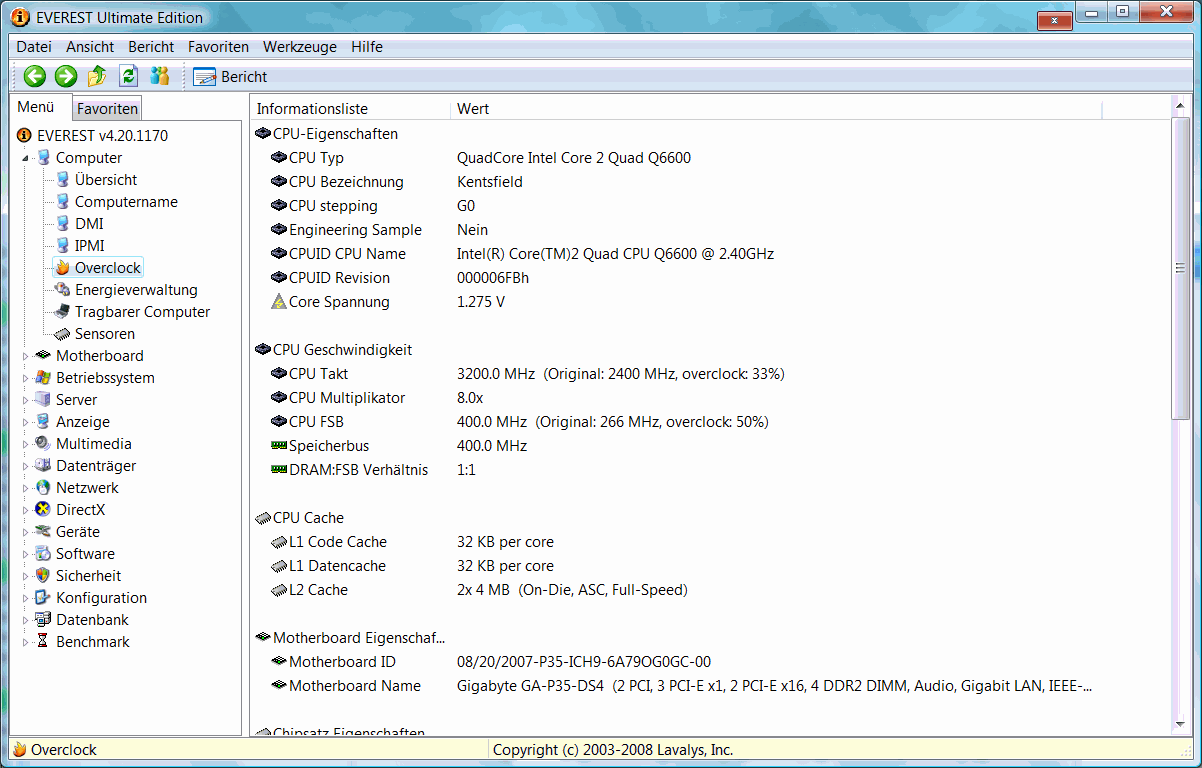Open the Werkzeuge menu
This screenshot has height=768, width=1202.
coord(300,47)
